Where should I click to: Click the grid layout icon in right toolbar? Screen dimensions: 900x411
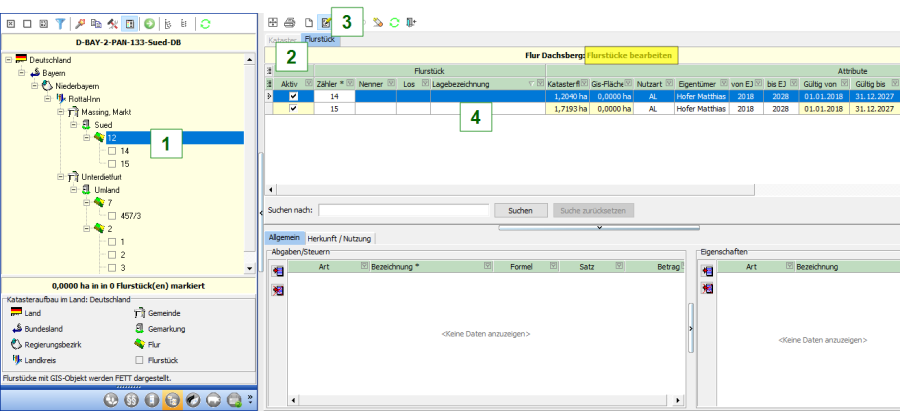point(273,22)
